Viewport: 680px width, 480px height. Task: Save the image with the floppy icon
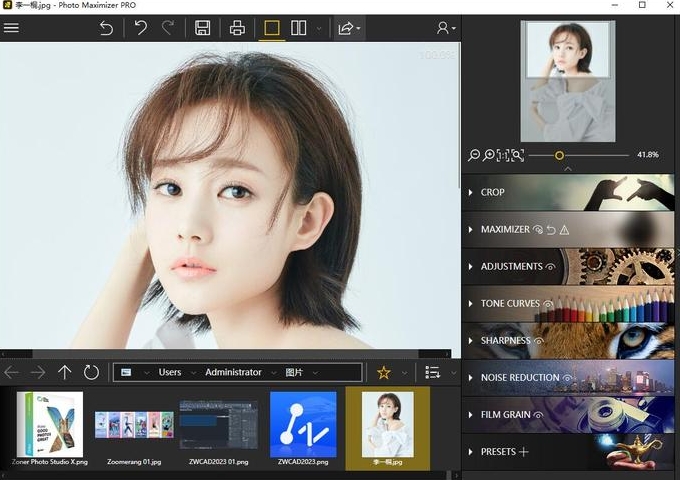[203, 28]
